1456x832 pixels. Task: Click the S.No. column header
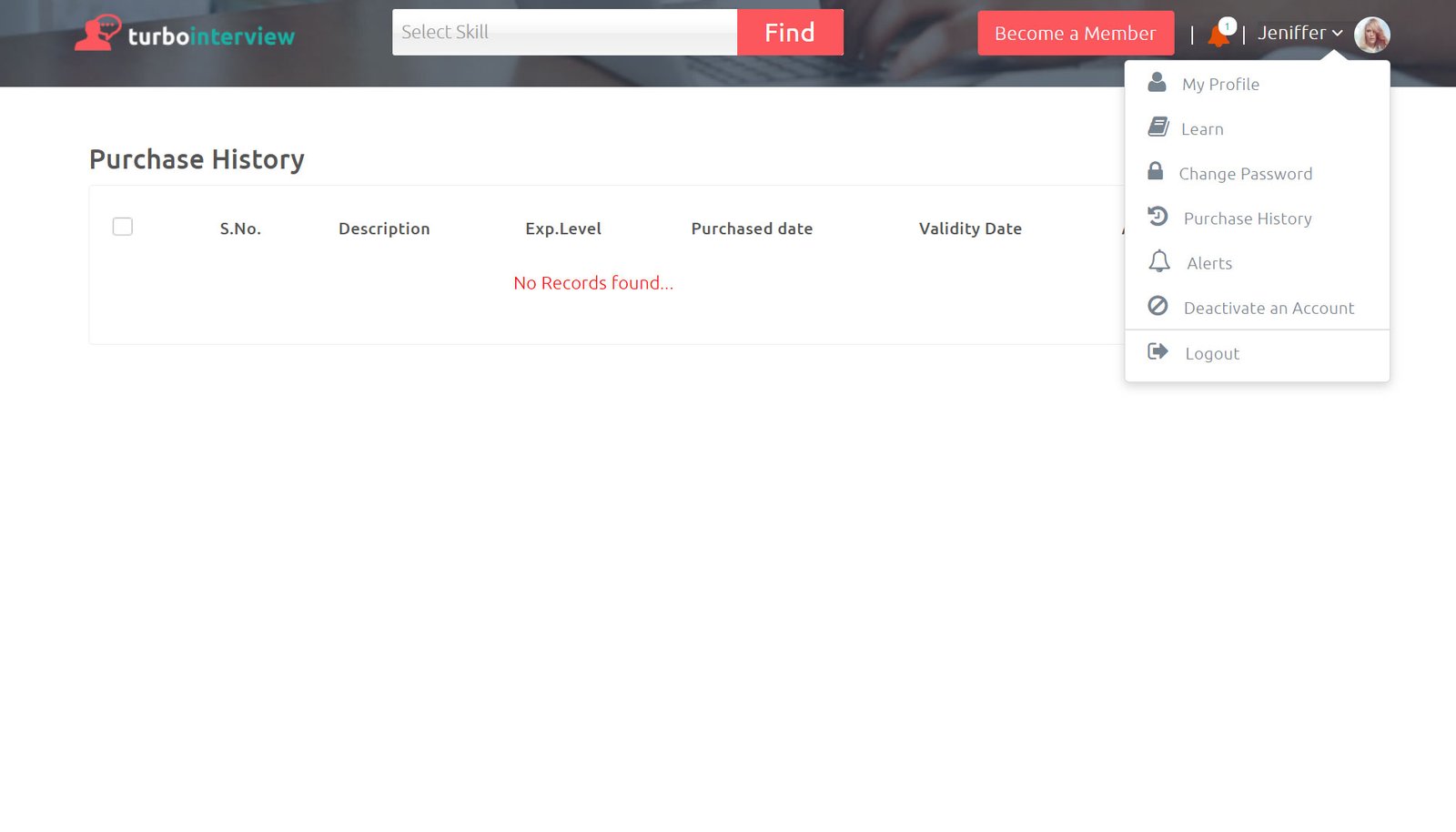[x=240, y=228]
